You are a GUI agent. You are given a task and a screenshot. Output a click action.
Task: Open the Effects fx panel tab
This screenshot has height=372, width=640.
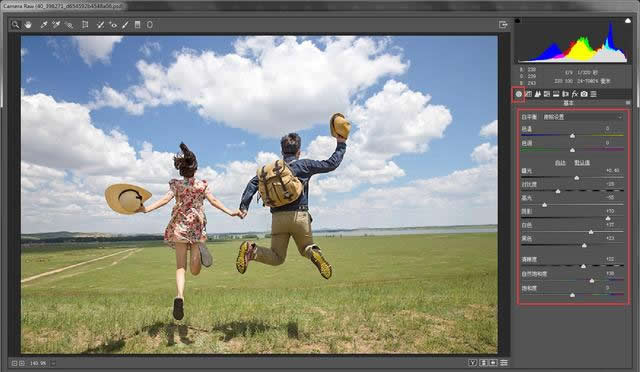point(575,94)
